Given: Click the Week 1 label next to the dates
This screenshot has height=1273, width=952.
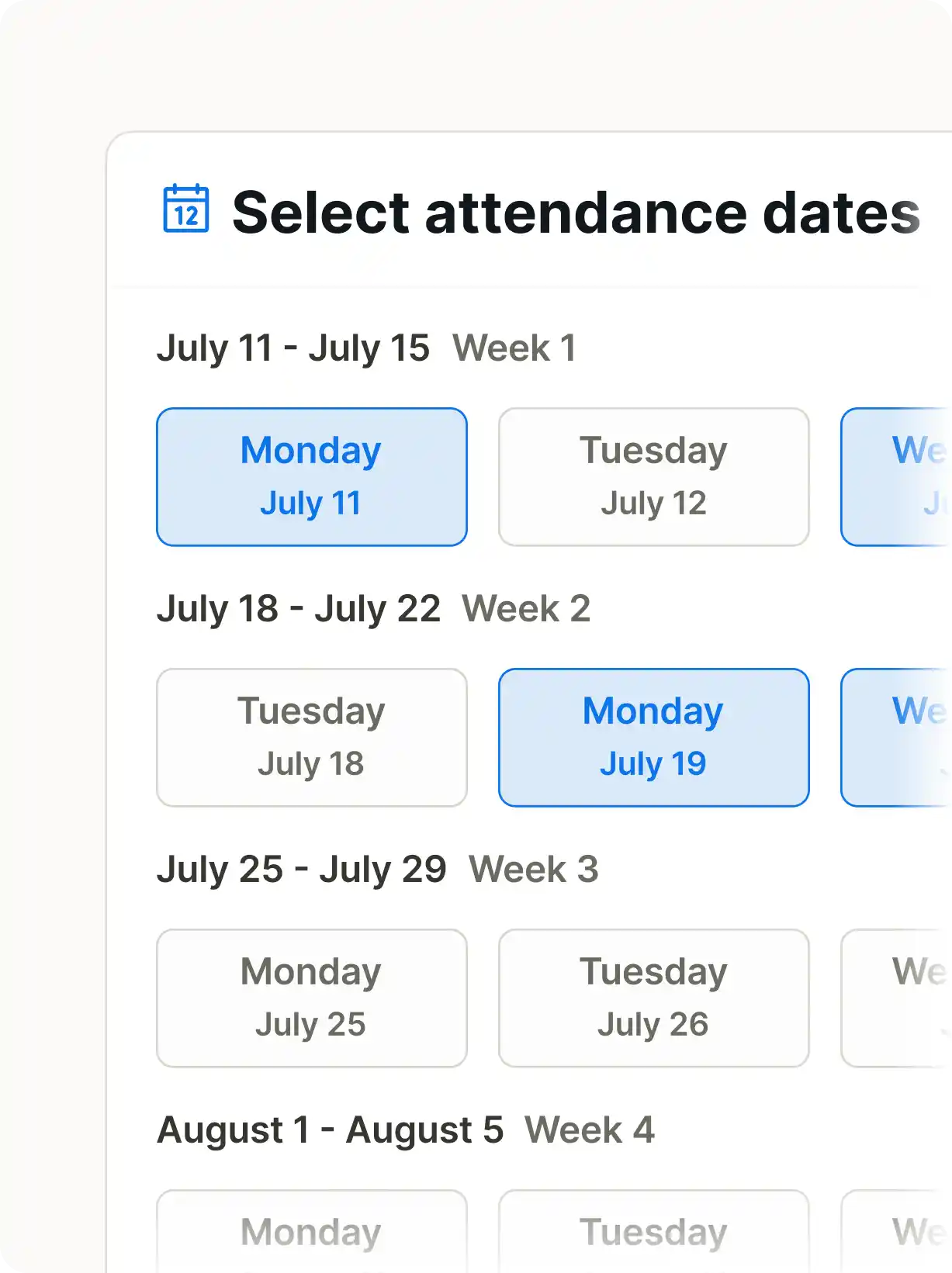Looking at the screenshot, I should 515,348.
